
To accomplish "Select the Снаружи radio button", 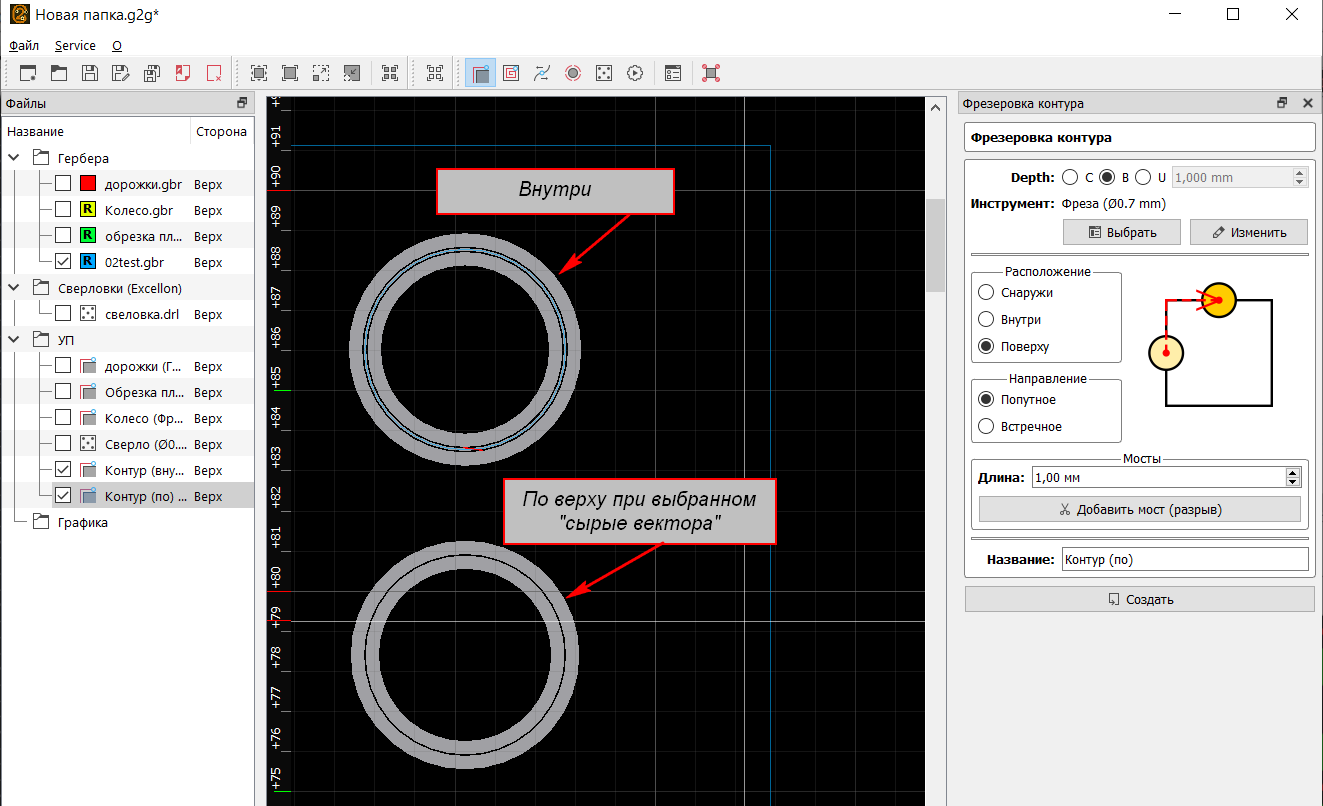I will (986, 293).
